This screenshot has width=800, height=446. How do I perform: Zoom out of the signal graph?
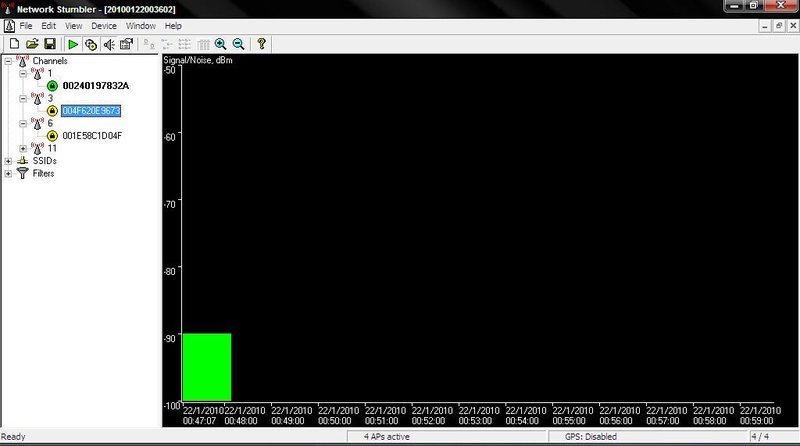click(238, 44)
